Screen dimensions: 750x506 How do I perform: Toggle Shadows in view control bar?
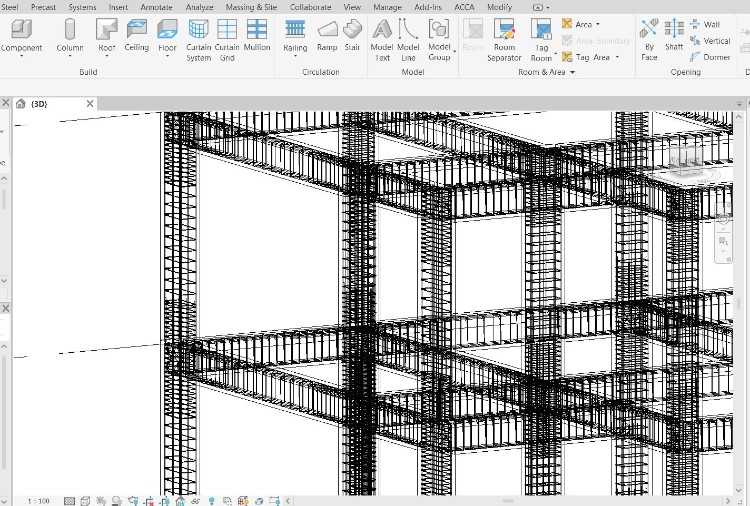point(116,501)
